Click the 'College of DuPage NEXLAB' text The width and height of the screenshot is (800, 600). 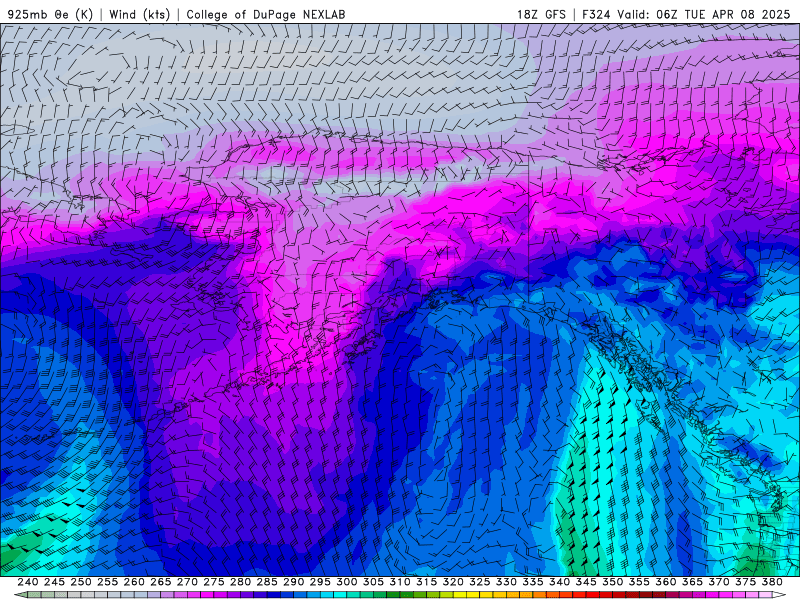(x=266, y=14)
